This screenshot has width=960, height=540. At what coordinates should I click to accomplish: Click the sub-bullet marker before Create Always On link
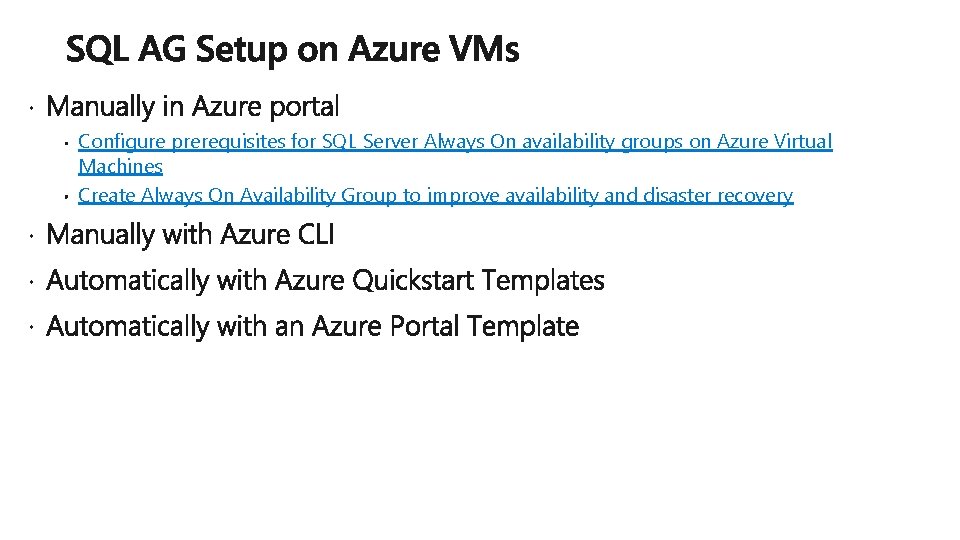(x=66, y=197)
